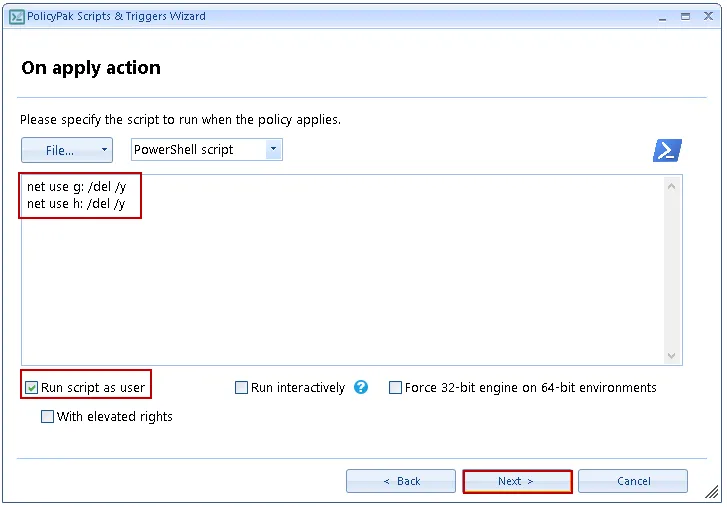
Task: Close the Scripts & Triggers Wizard
Action: coord(708,17)
